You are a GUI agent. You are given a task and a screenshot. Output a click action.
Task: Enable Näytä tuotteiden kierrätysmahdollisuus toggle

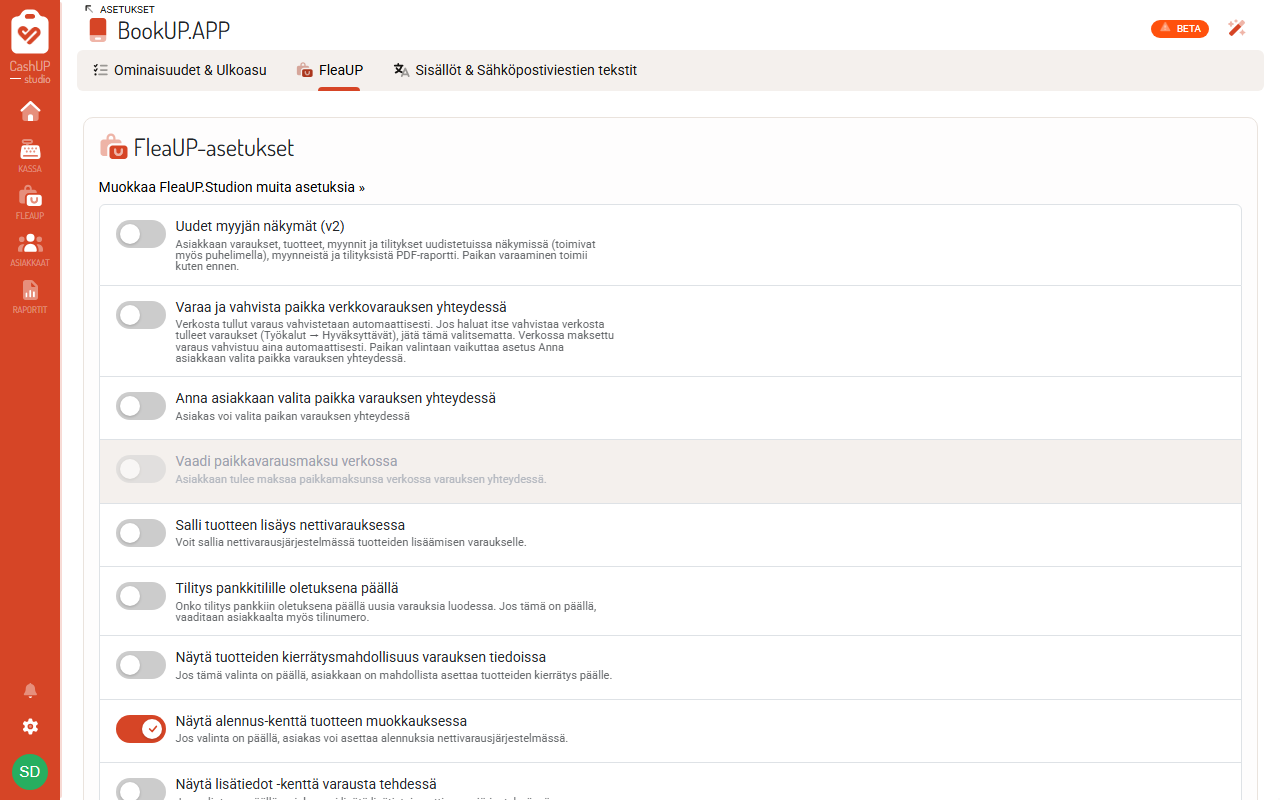coord(141,665)
